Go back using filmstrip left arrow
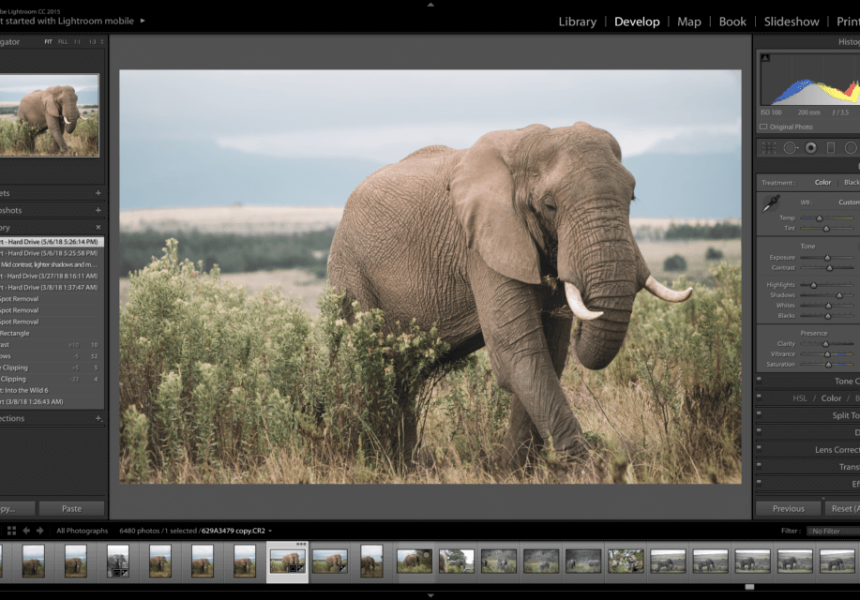The width and height of the screenshot is (860, 600). click(x=26, y=530)
